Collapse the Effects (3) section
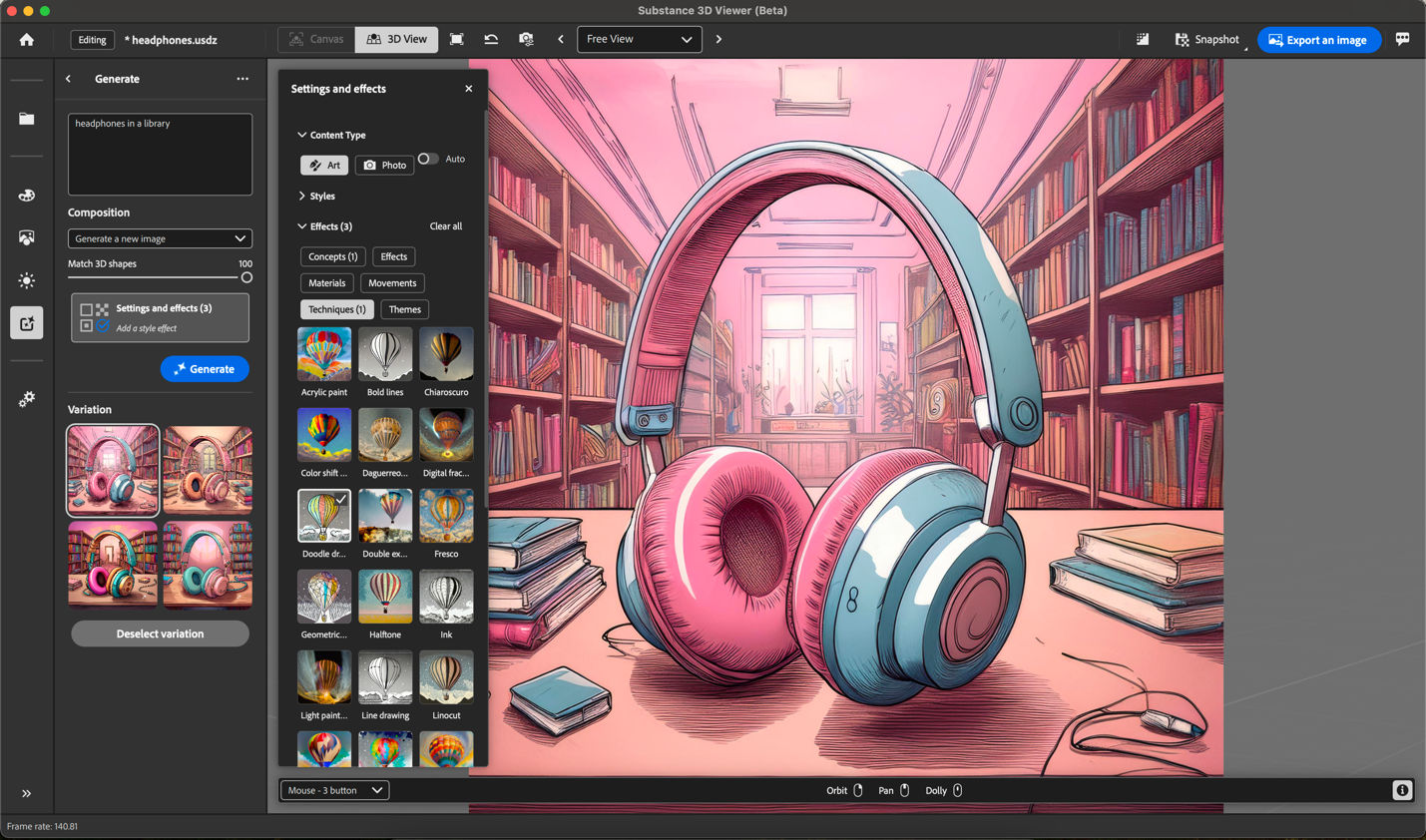 click(x=324, y=226)
